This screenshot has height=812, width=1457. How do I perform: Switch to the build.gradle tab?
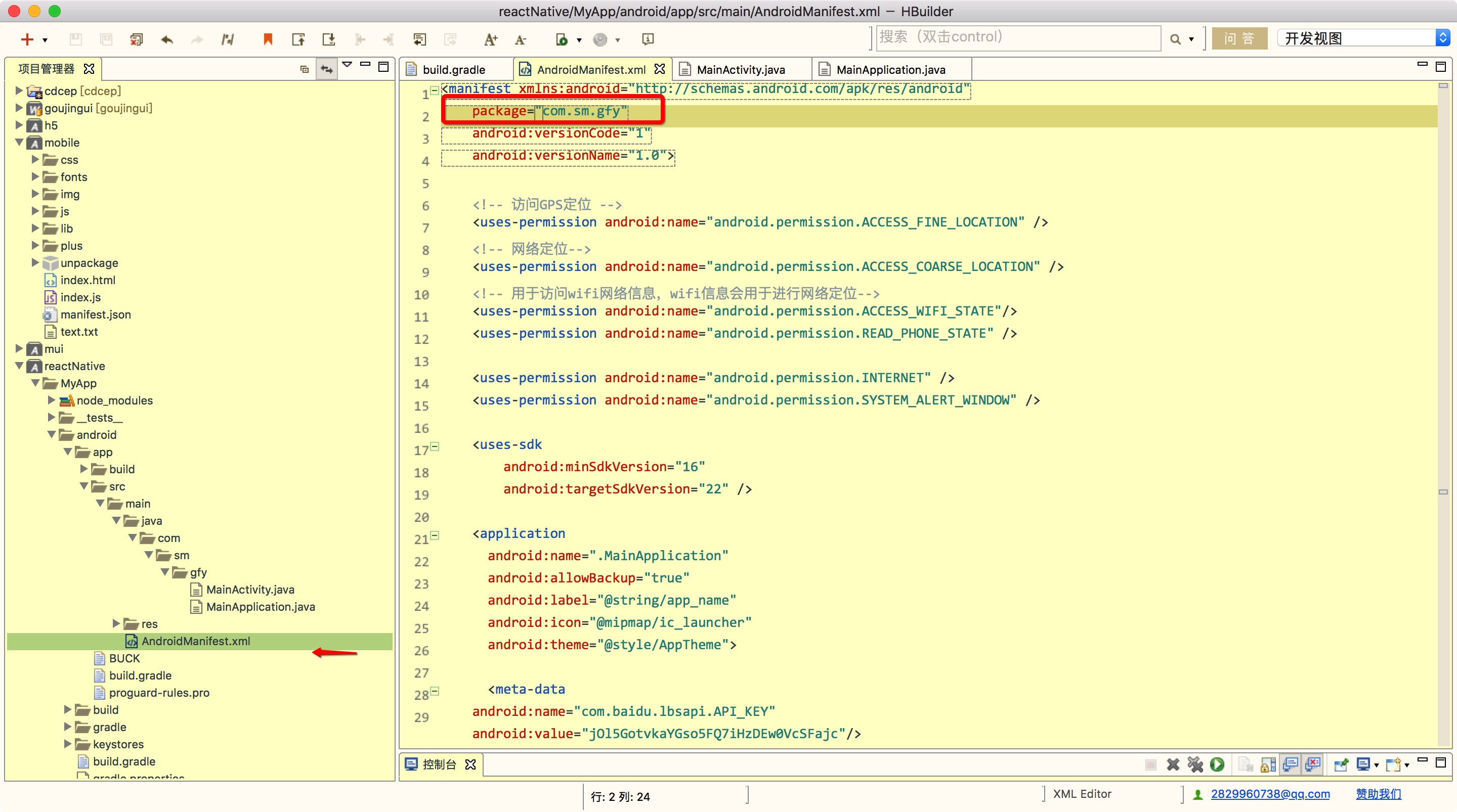(x=454, y=70)
